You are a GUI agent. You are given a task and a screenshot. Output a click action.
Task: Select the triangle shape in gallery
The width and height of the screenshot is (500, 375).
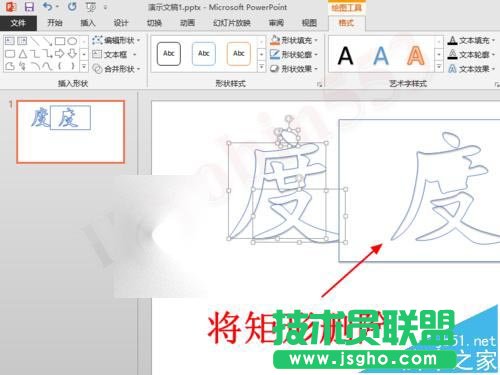pos(22,53)
